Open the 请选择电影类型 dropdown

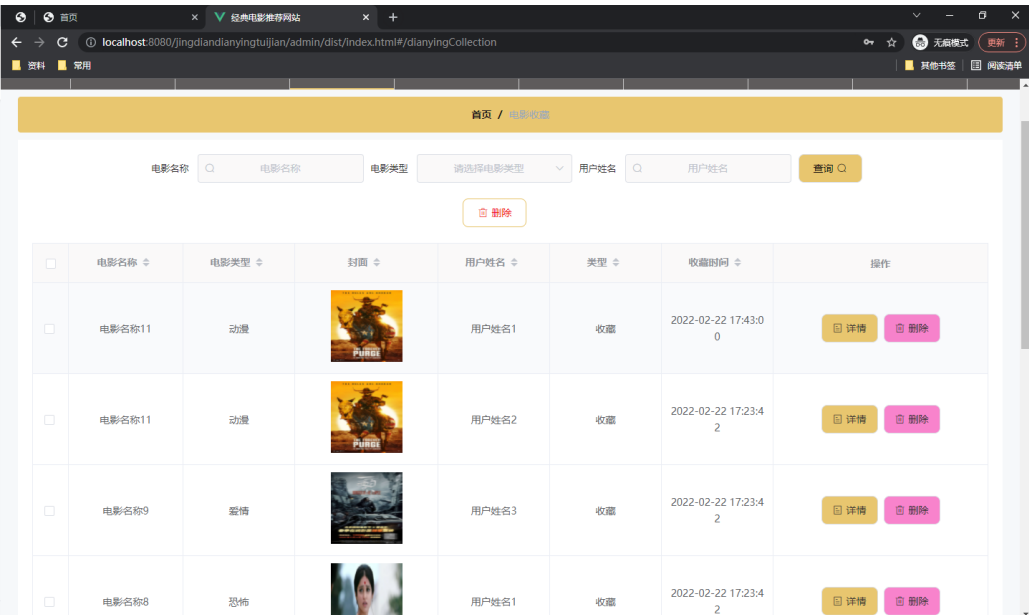tap(494, 168)
